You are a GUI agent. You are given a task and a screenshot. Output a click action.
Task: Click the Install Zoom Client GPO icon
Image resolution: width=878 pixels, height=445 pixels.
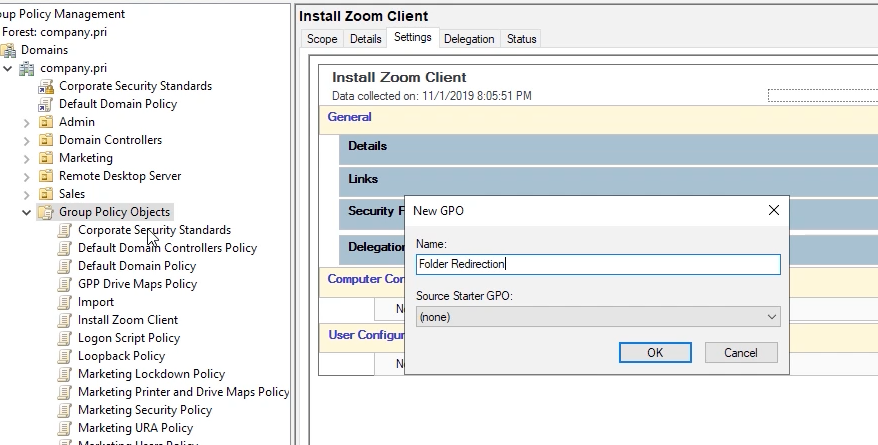click(65, 320)
